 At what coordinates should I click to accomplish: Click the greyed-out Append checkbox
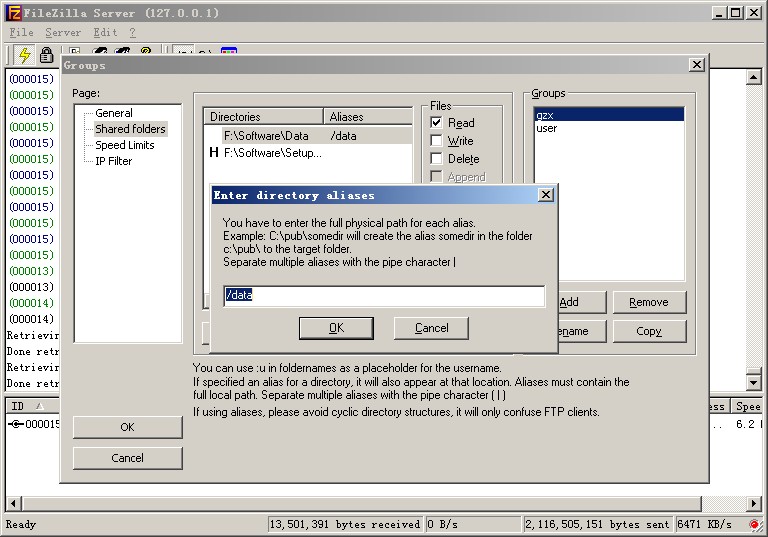pos(436,176)
